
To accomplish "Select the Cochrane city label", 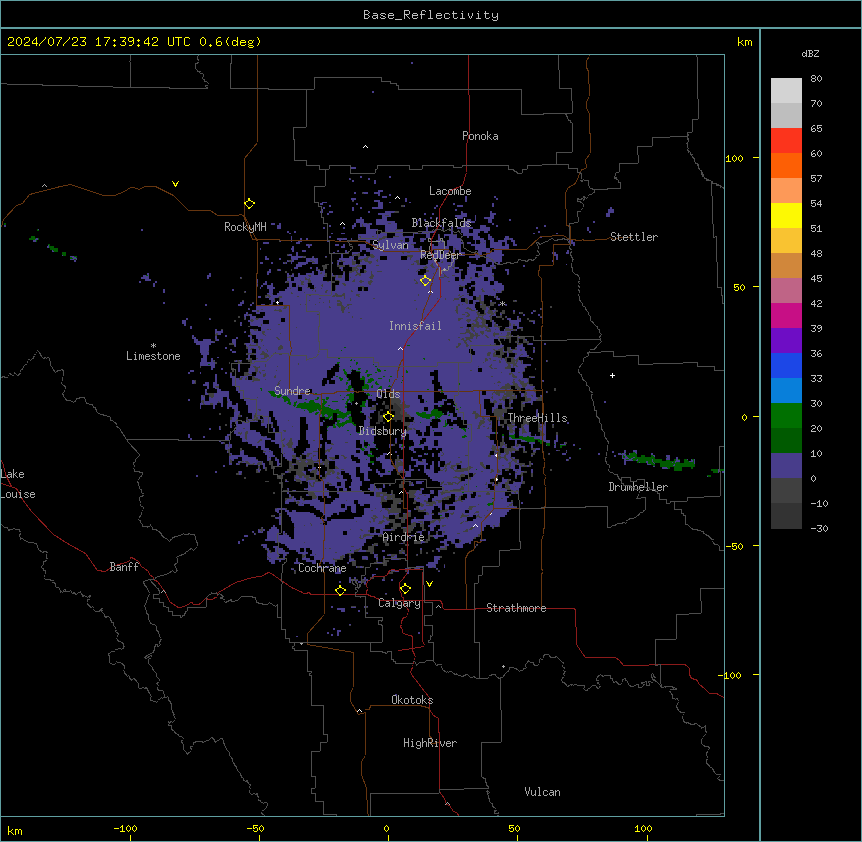I will coord(322,568).
